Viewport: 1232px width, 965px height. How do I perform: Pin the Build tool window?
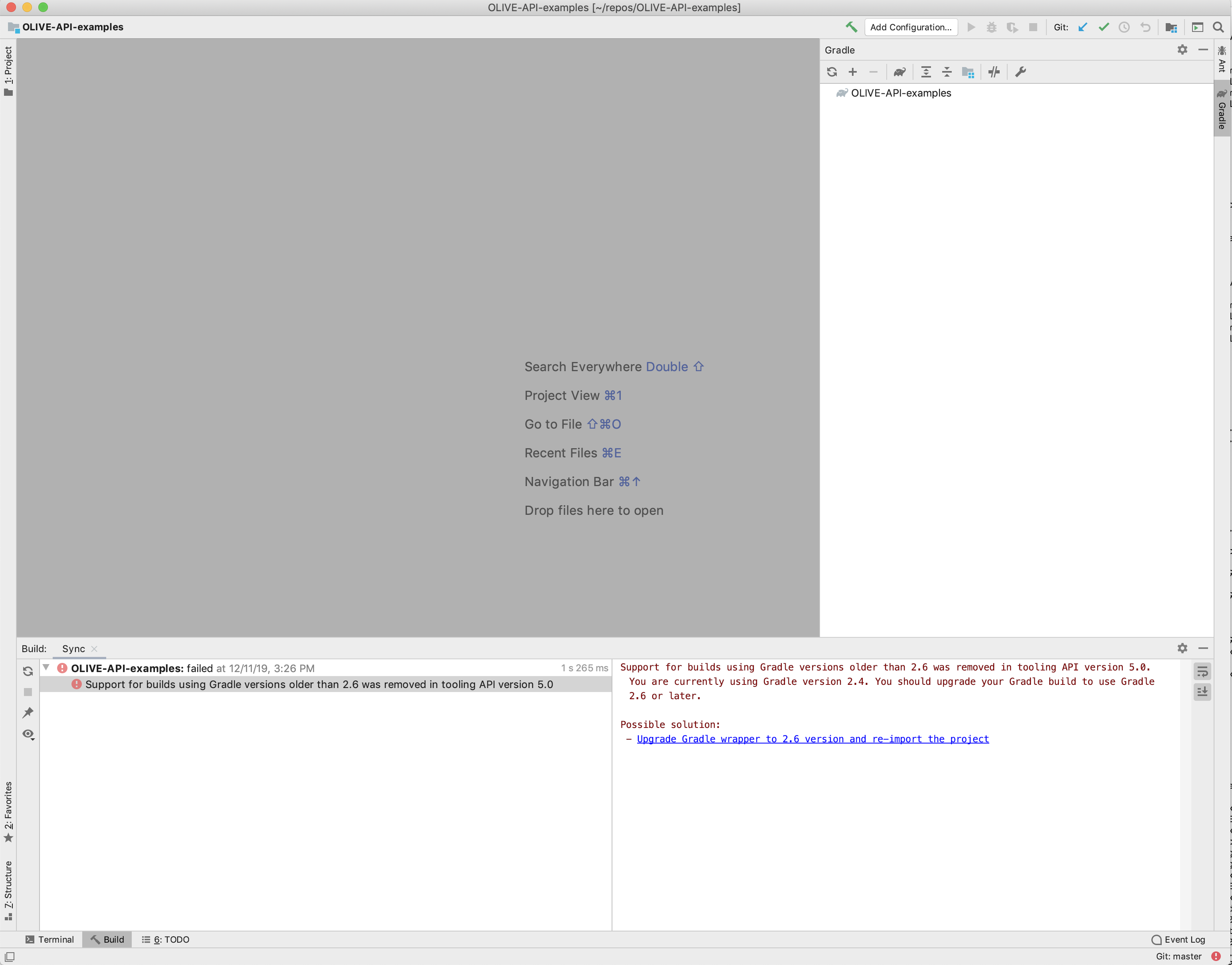coord(28,712)
